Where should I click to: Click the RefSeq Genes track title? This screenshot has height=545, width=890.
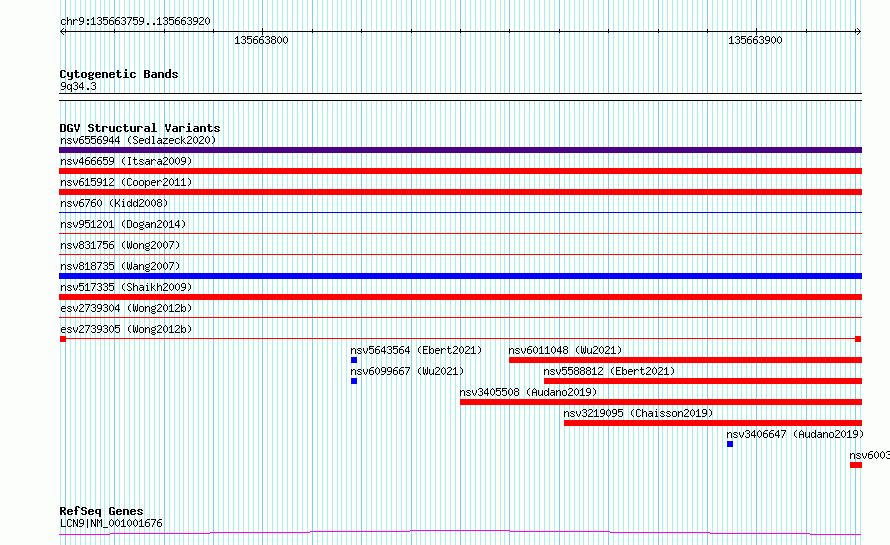click(x=101, y=511)
